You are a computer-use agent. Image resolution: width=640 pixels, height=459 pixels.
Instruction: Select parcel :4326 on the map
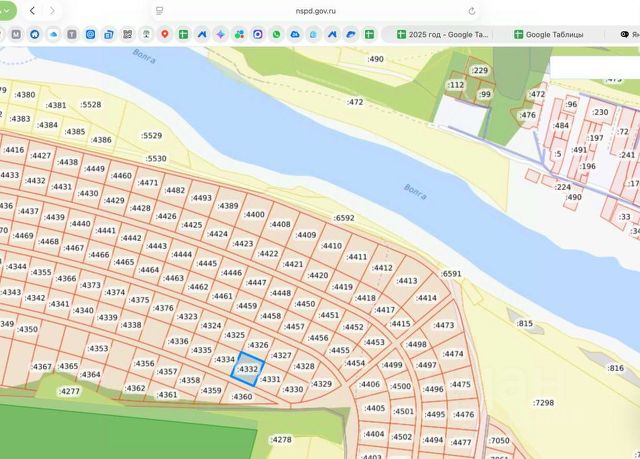pyautogui.click(x=258, y=345)
